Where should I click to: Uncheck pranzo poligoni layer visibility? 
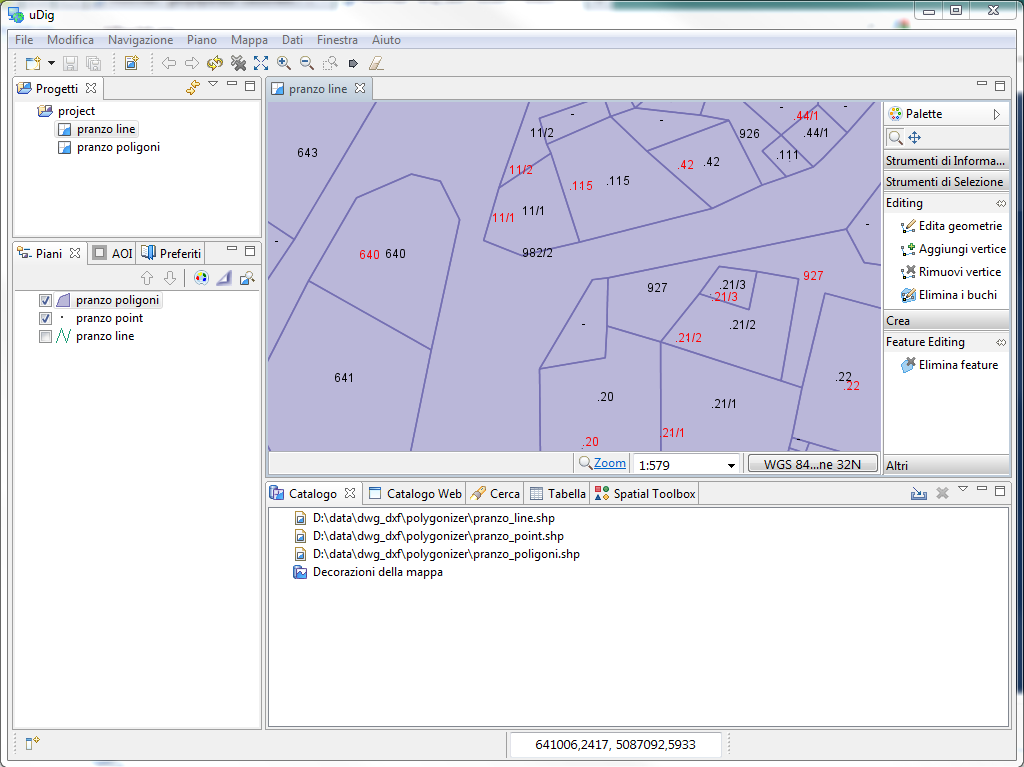(45, 301)
